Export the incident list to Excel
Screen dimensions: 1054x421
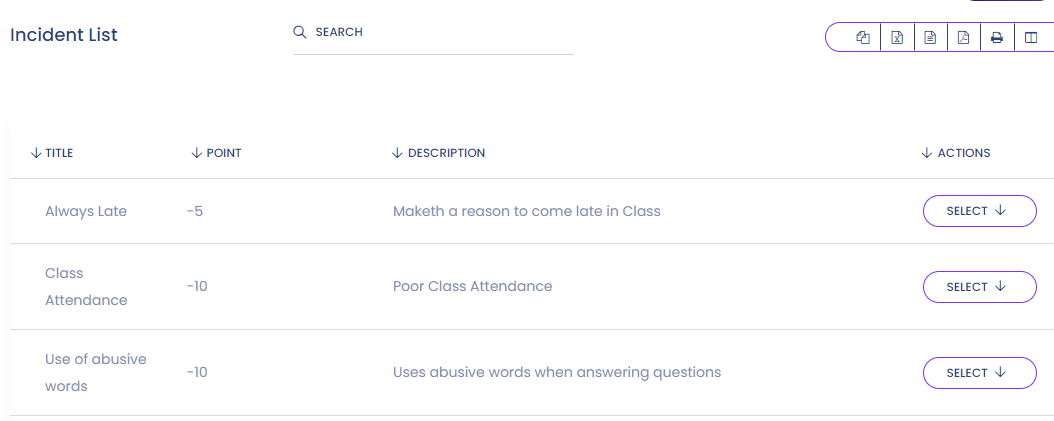point(897,38)
